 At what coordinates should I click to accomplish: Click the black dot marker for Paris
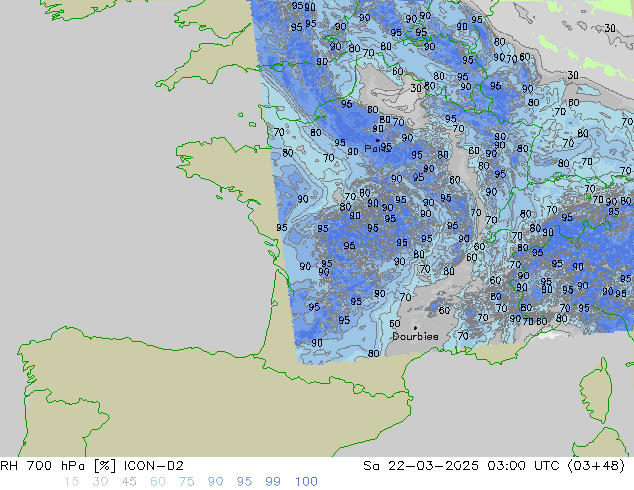377,140
